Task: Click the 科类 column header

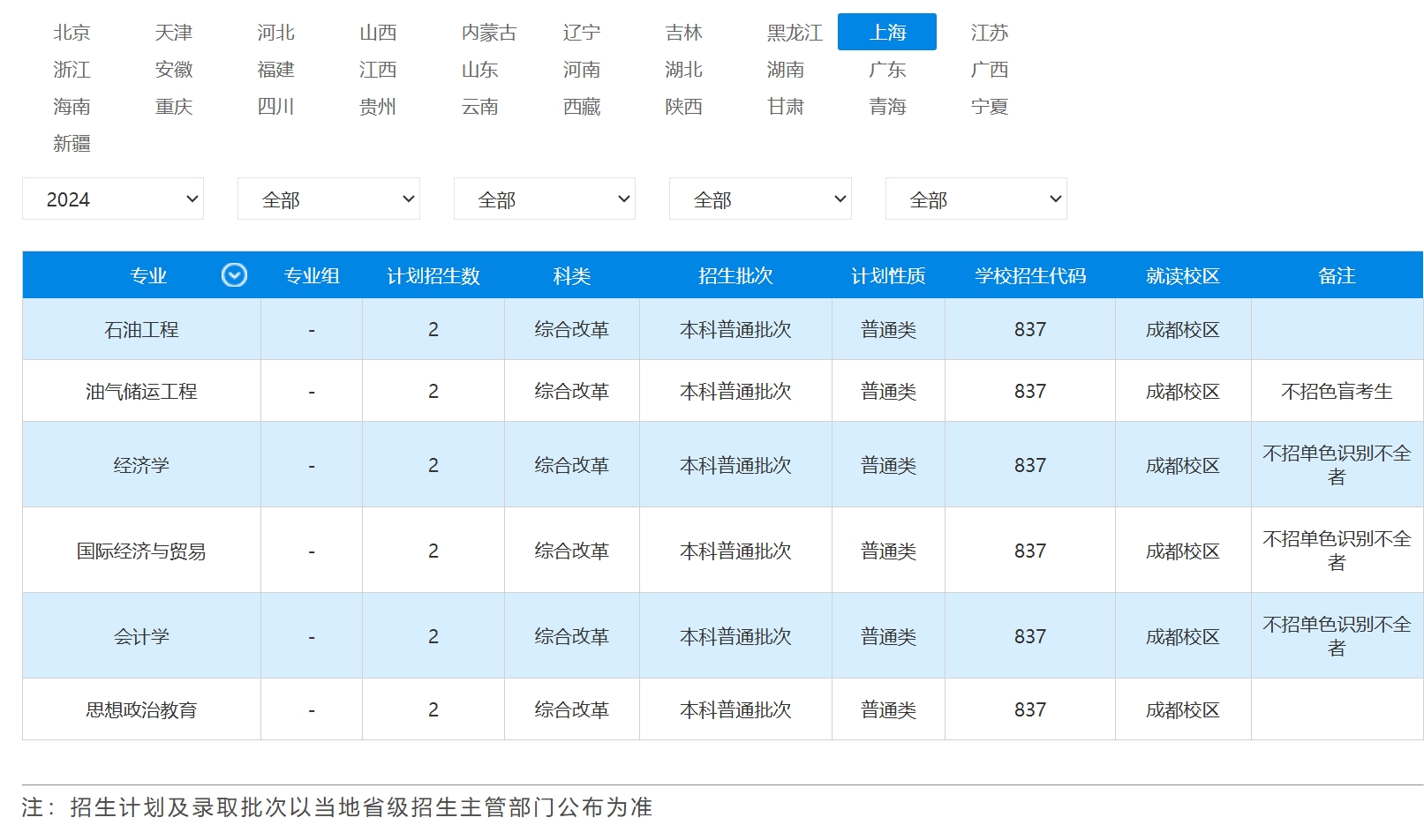Action: coord(572,276)
